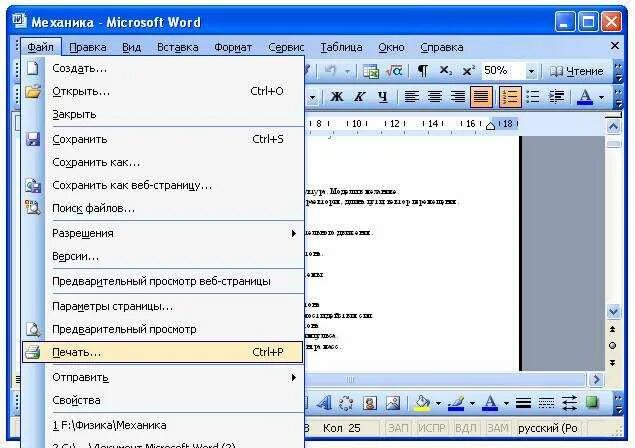This screenshot has width=635, height=448.
Task: Insert a picture from file
Action: pos(393,403)
